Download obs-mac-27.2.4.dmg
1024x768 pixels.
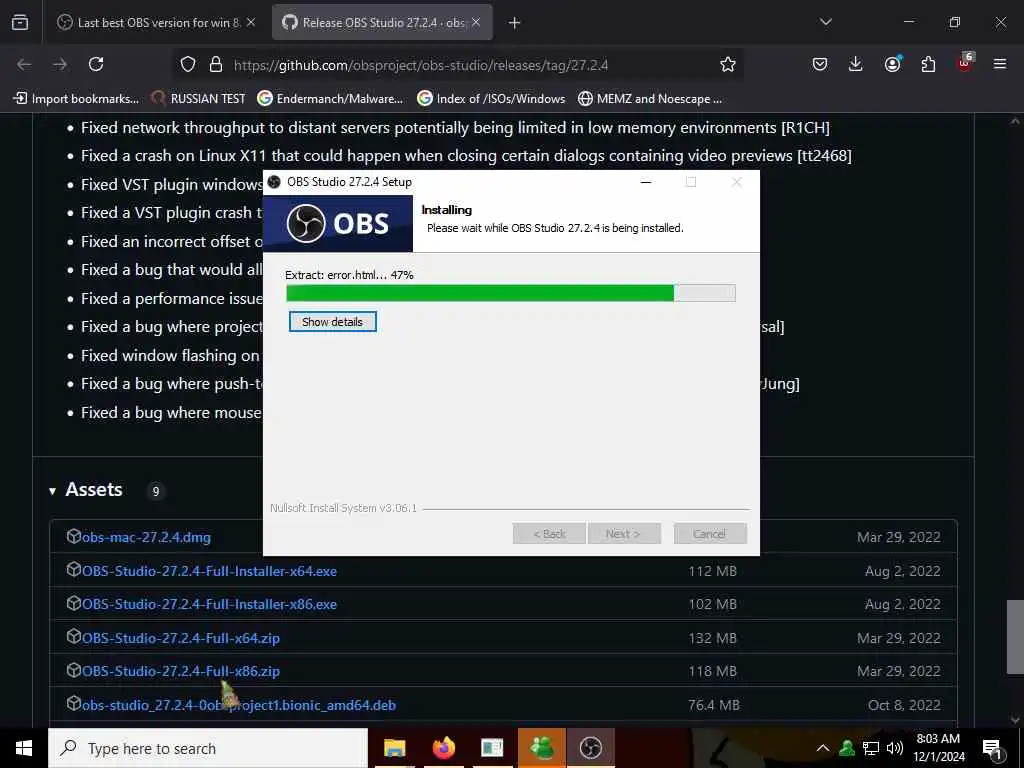[x=146, y=537]
